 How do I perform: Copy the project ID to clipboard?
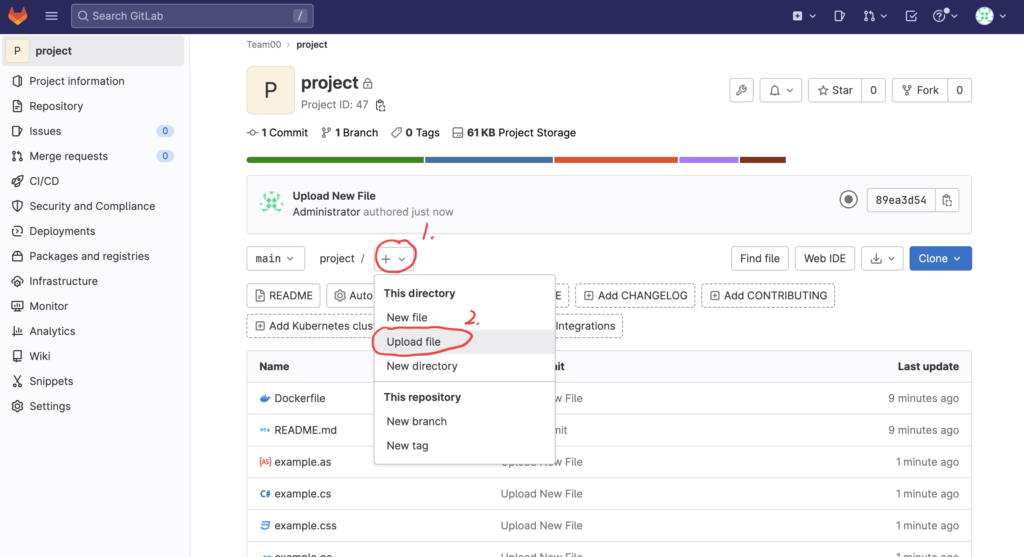pos(380,105)
